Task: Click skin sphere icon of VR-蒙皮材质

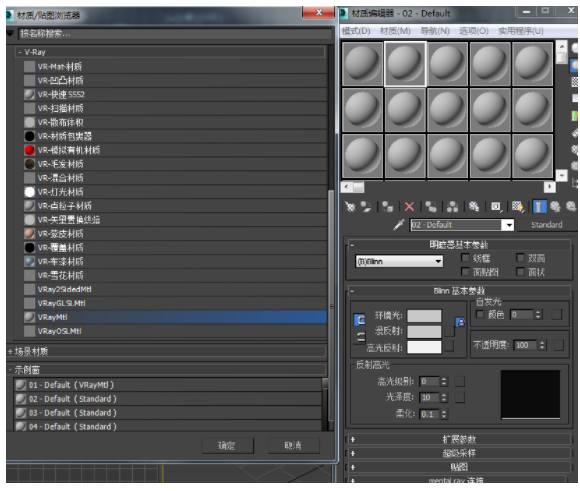Action: tap(29, 233)
